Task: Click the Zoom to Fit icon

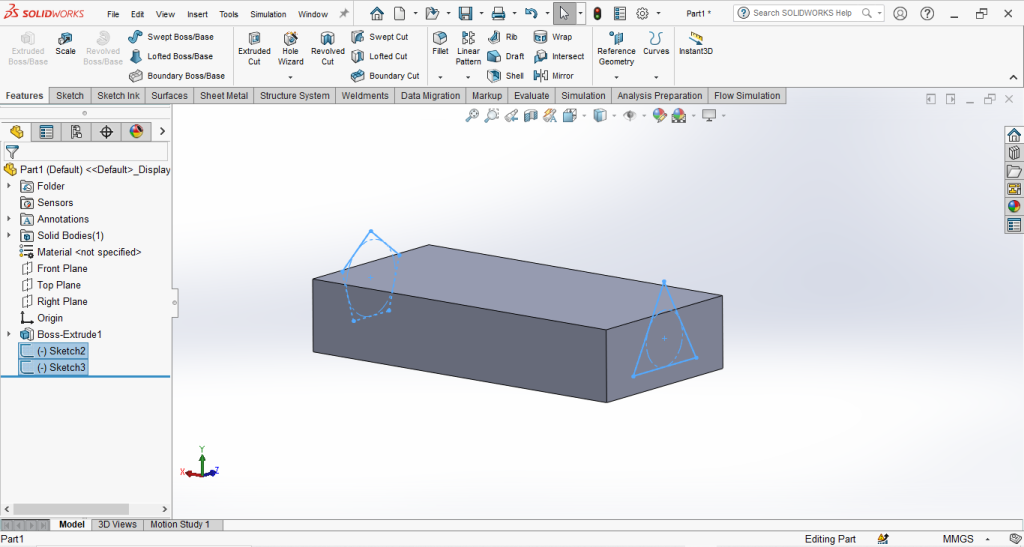Action: [472, 116]
